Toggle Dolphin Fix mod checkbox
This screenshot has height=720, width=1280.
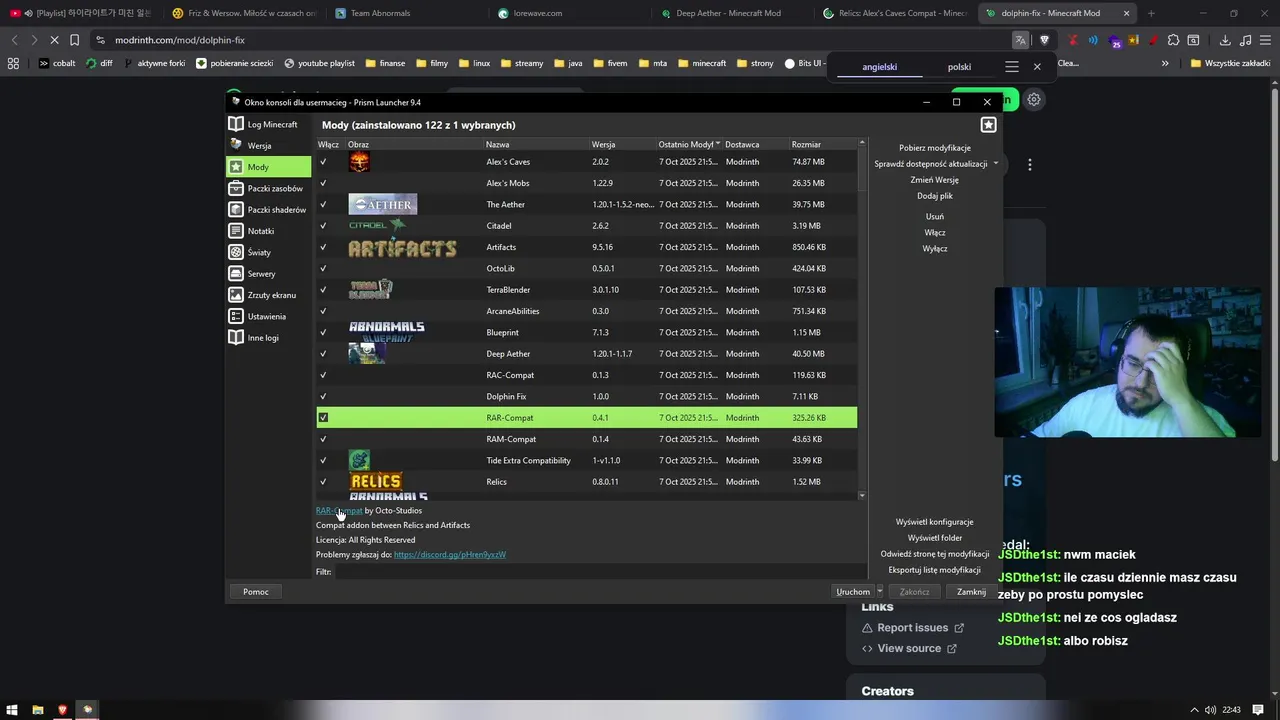tap(323, 396)
